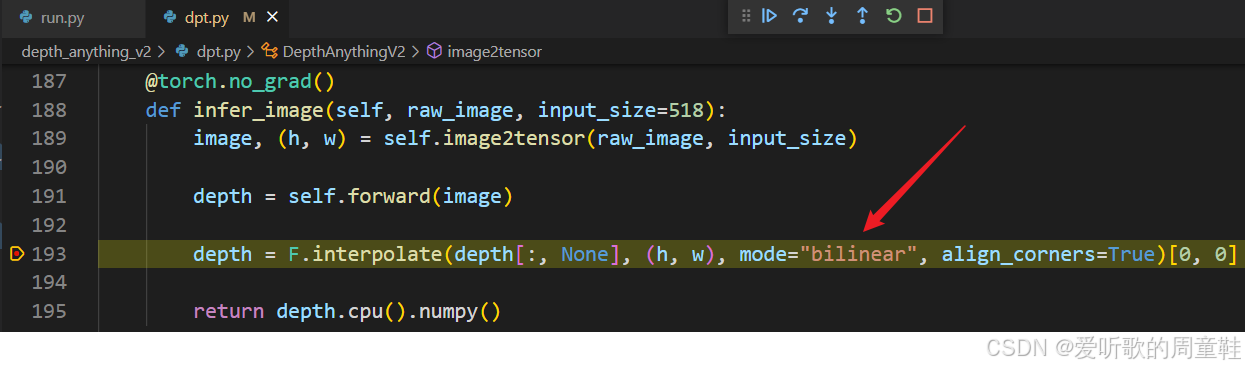Screen dimensions: 1245x367
Task: Click align_corners=True argument
Action: (x=1048, y=254)
